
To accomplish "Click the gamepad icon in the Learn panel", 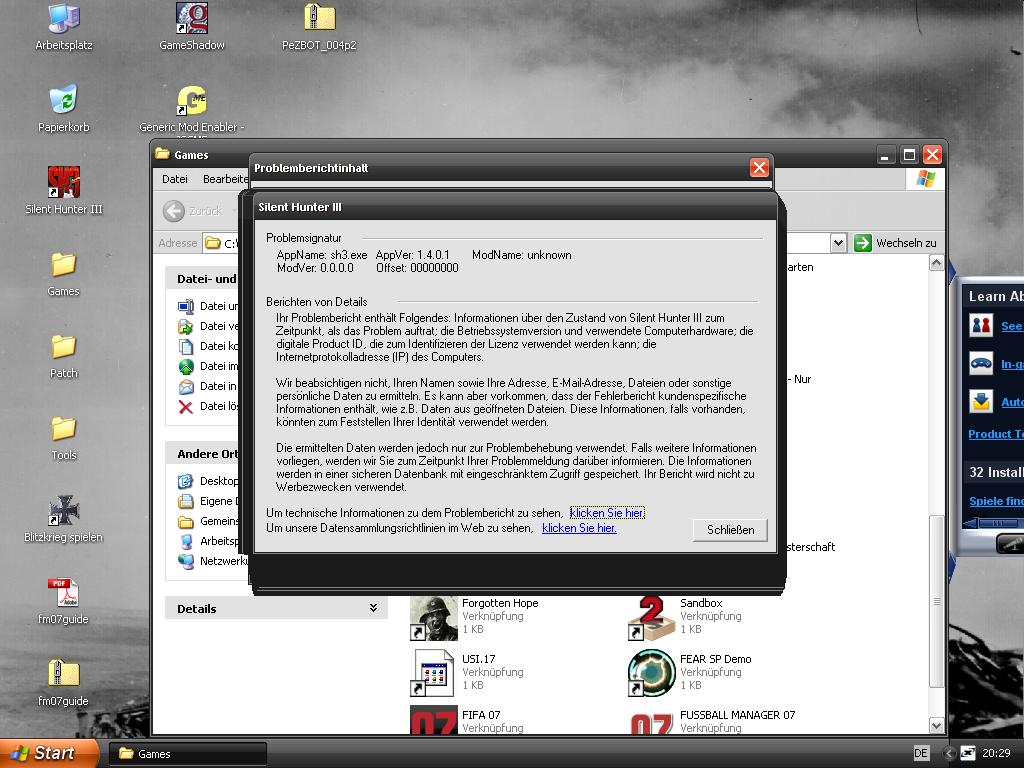I will coord(981,363).
